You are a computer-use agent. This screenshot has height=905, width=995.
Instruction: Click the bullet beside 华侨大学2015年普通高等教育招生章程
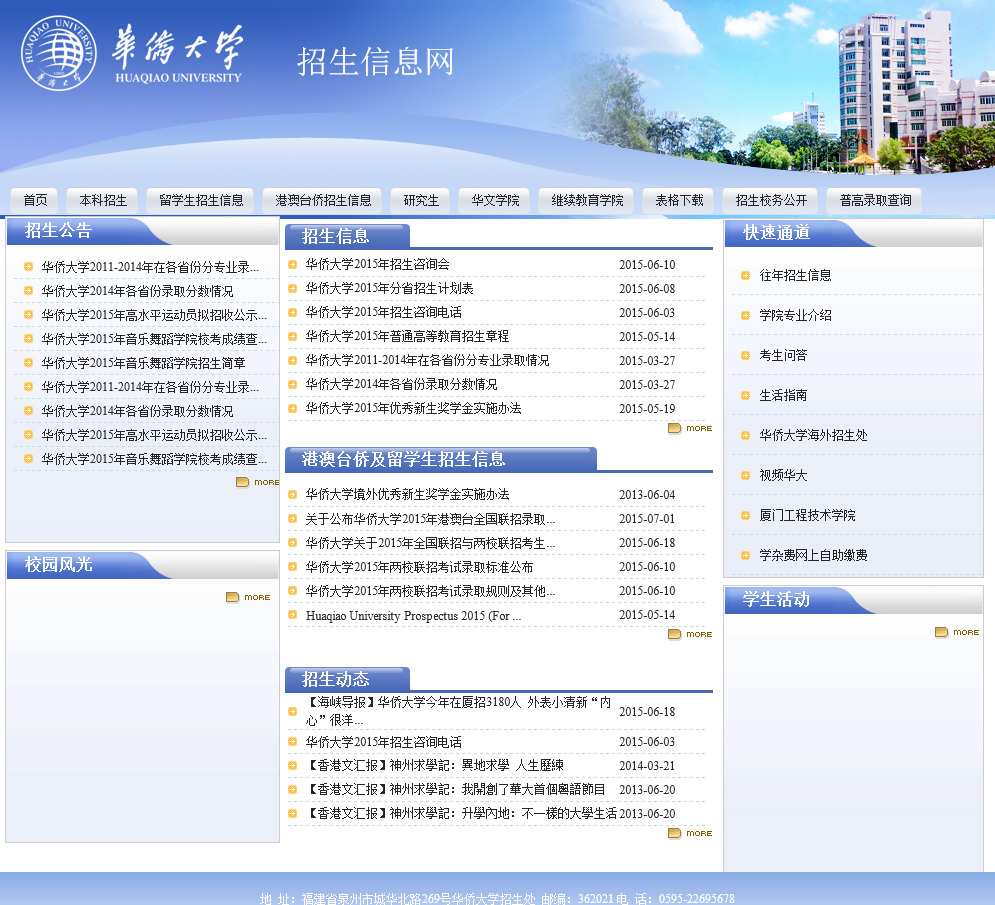(x=293, y=336)
